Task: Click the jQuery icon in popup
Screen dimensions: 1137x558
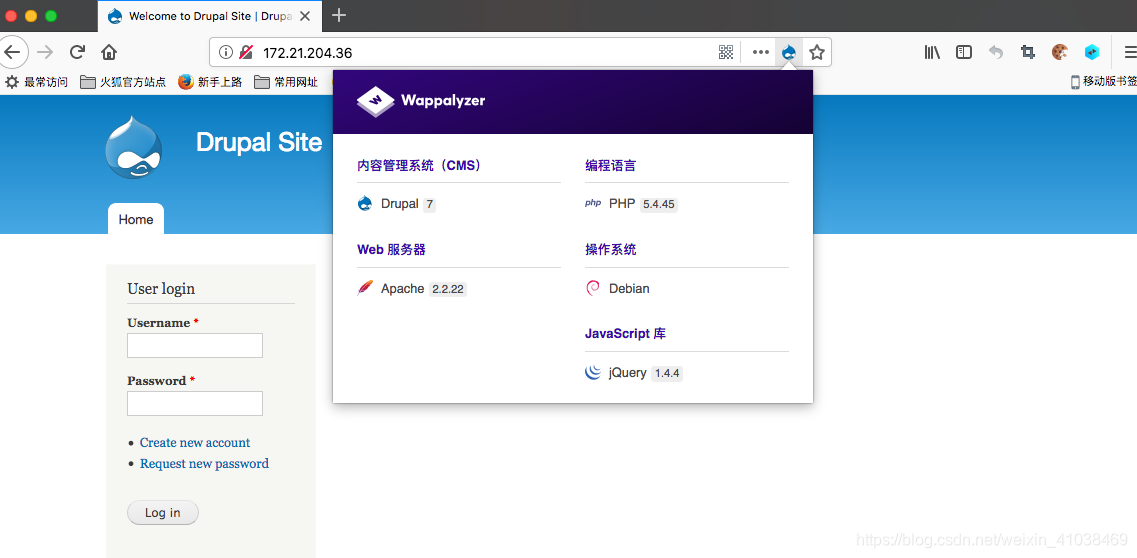Action: coord(592,372)
